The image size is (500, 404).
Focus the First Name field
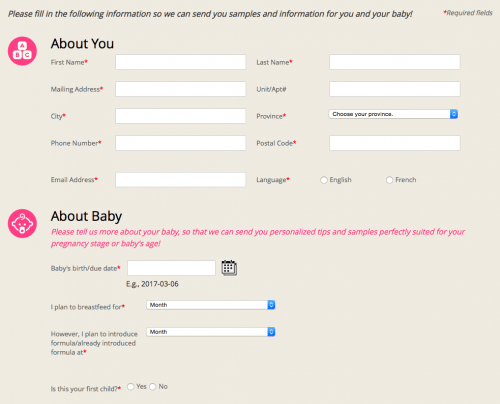click(x=181, y=62)
